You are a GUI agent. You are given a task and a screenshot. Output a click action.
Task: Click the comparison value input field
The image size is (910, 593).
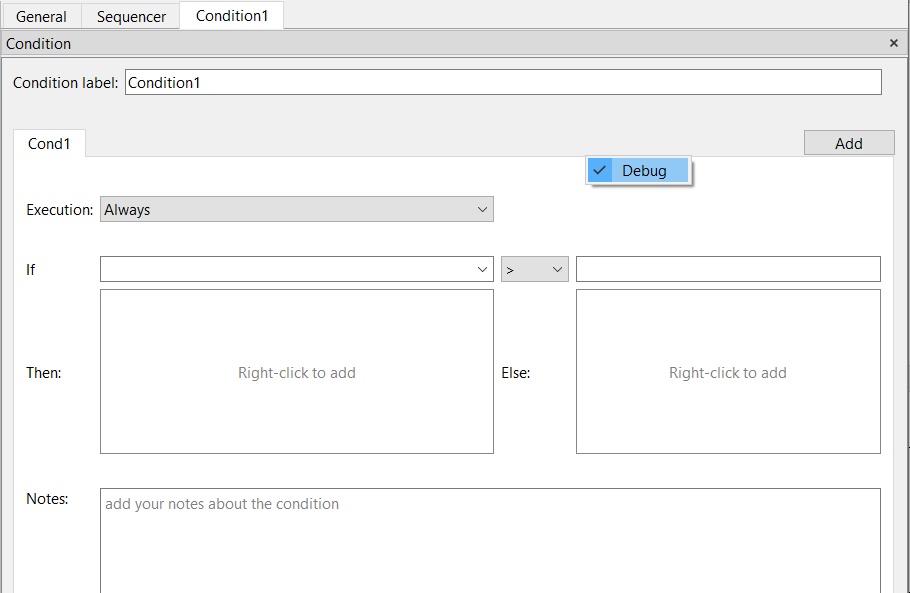pyautogui.click(x=728, y=269)
